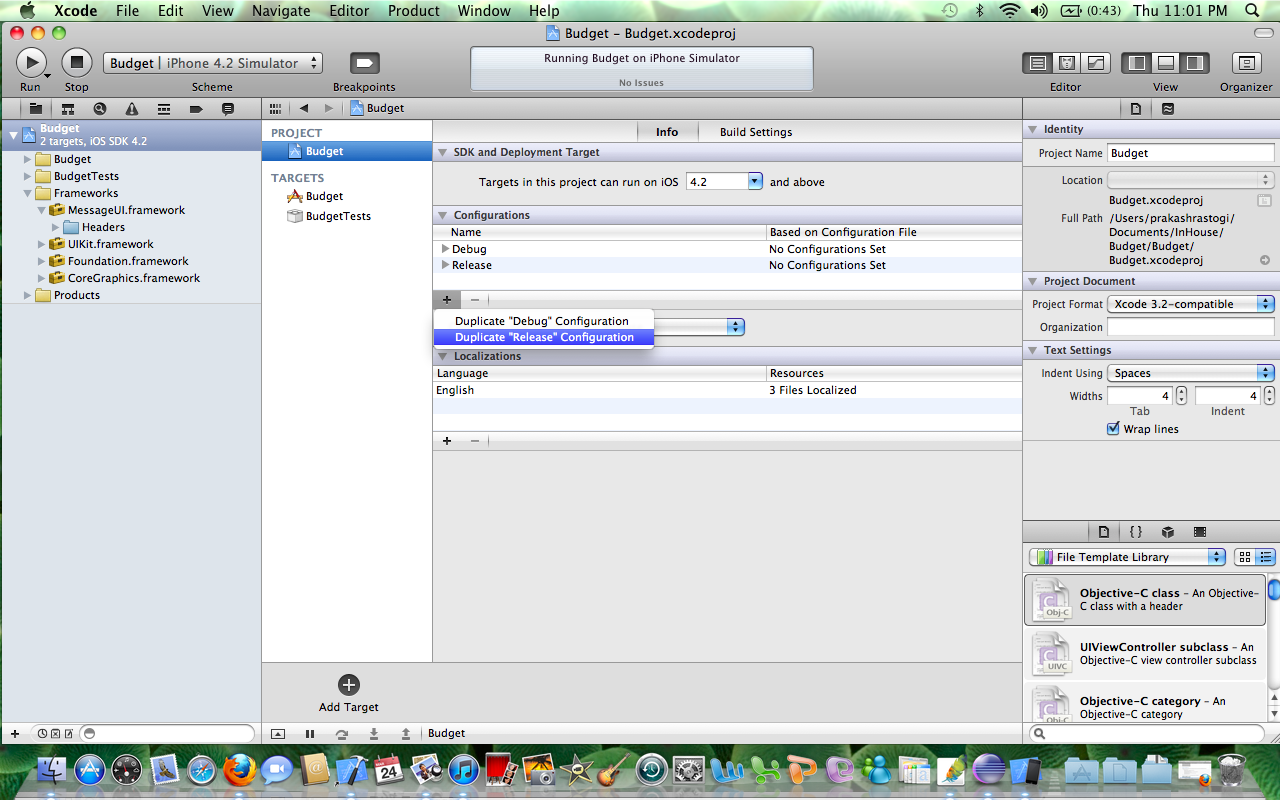
Task: Expand the Release configuration row
Action: (446, 265)
